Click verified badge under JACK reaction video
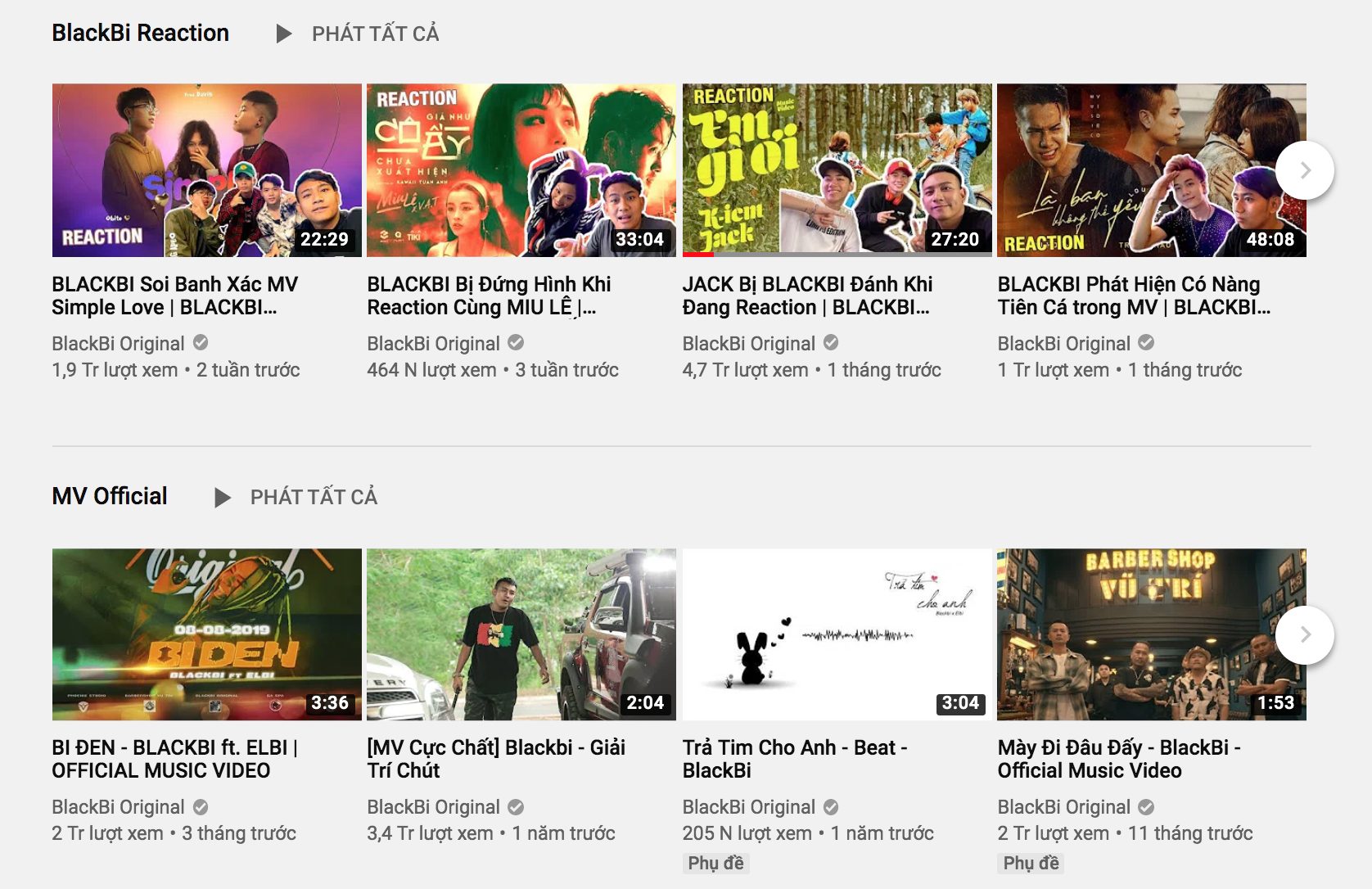Screen dimensions: 1372x889 (831, 343)
